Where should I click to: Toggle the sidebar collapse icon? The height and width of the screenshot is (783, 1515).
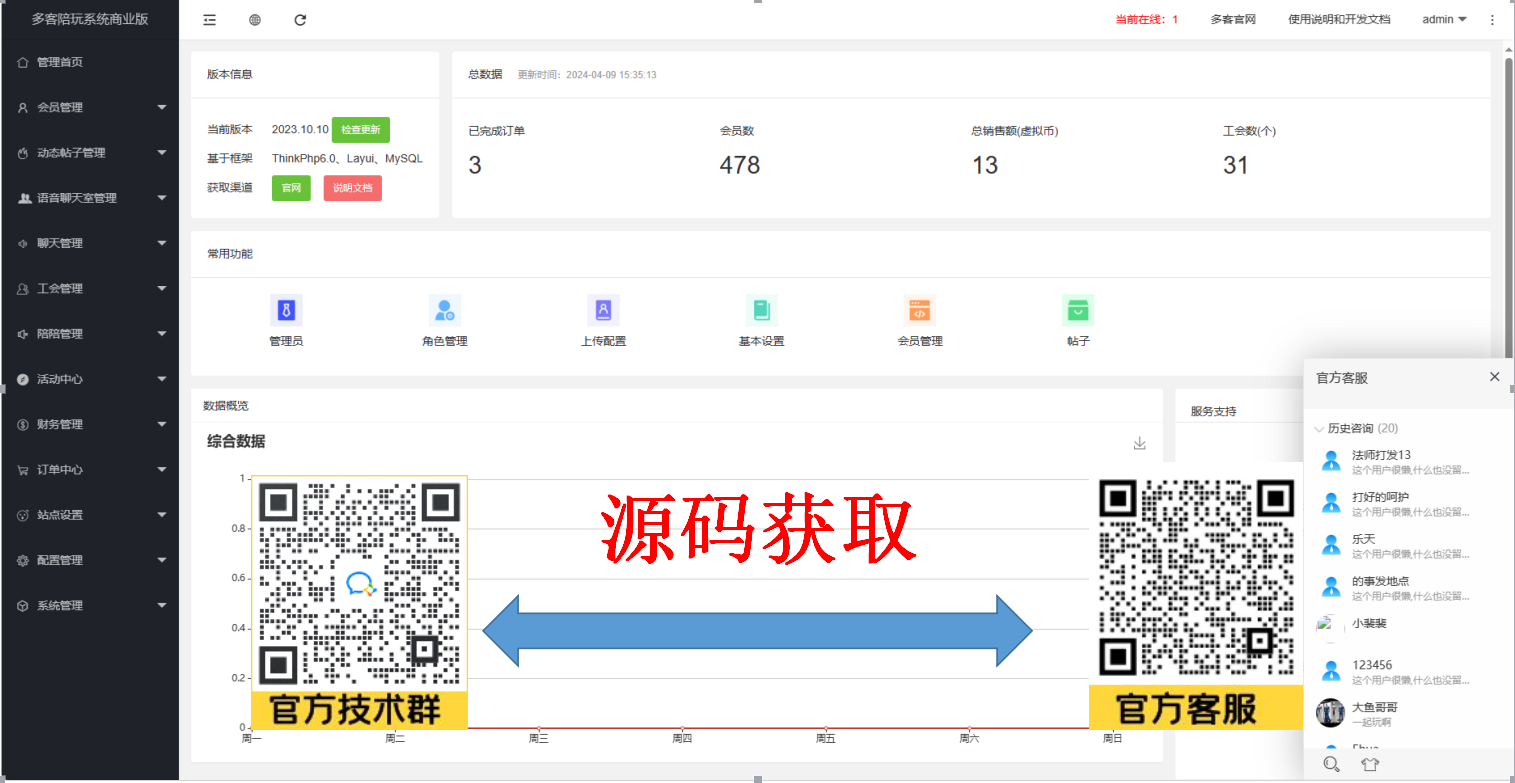209,19
